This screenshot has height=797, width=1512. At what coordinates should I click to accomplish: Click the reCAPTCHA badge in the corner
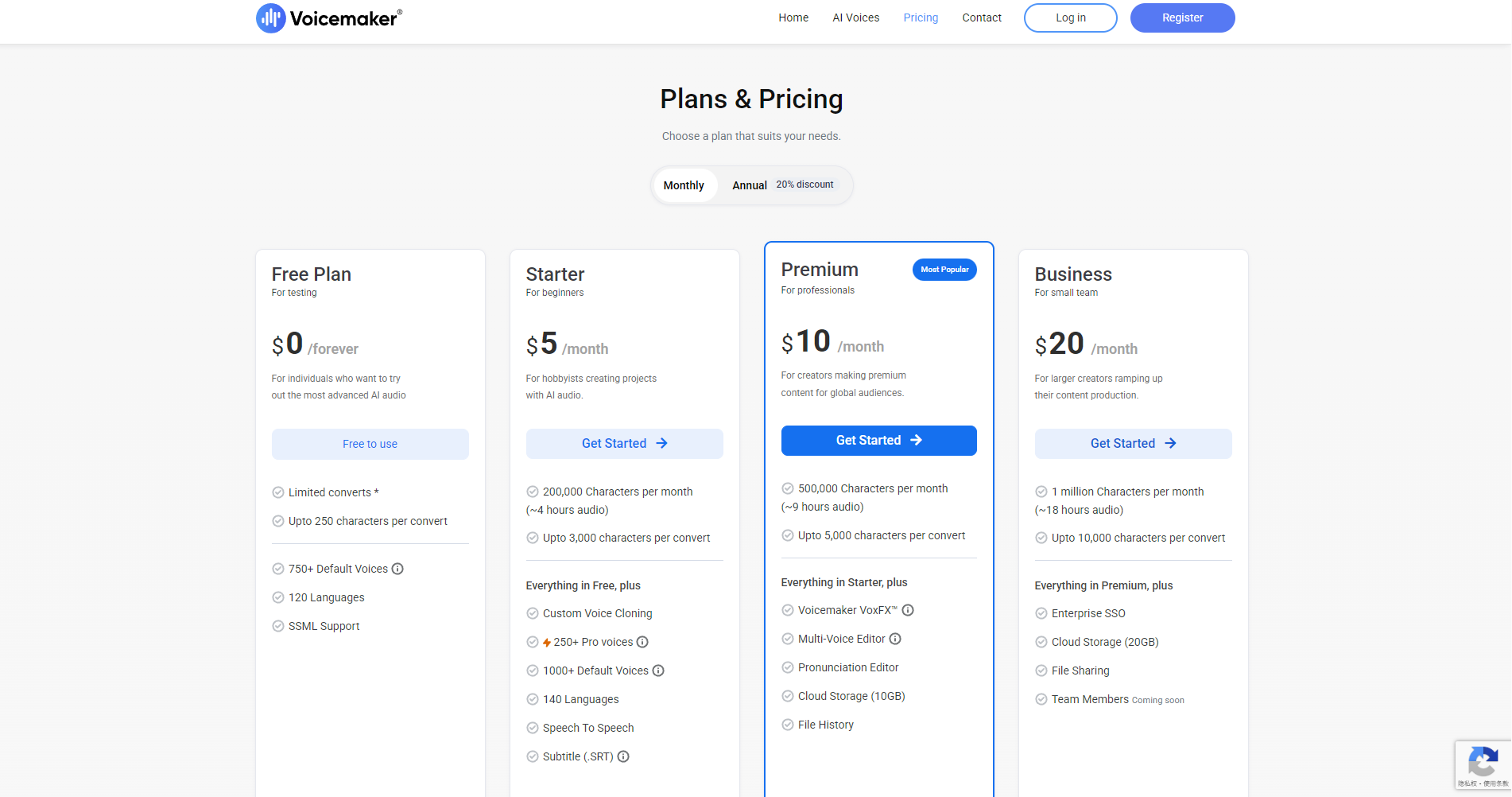[x=1482, y=764]
